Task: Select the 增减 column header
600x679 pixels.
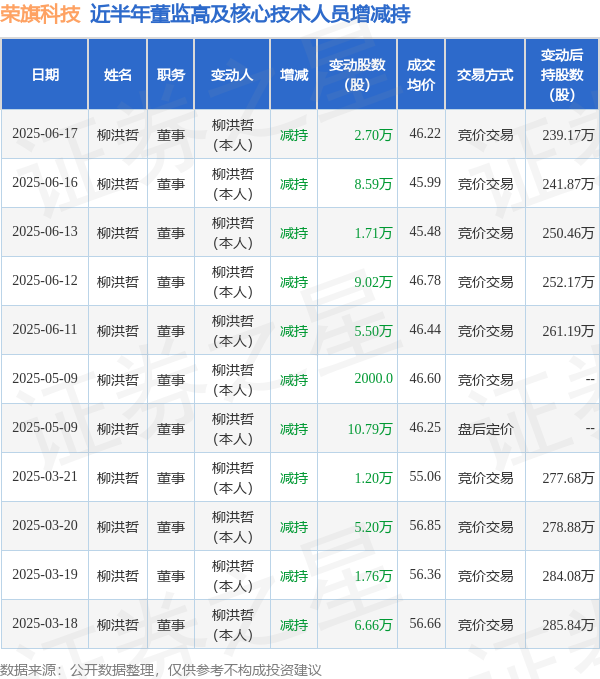Action: click(294, 74)
